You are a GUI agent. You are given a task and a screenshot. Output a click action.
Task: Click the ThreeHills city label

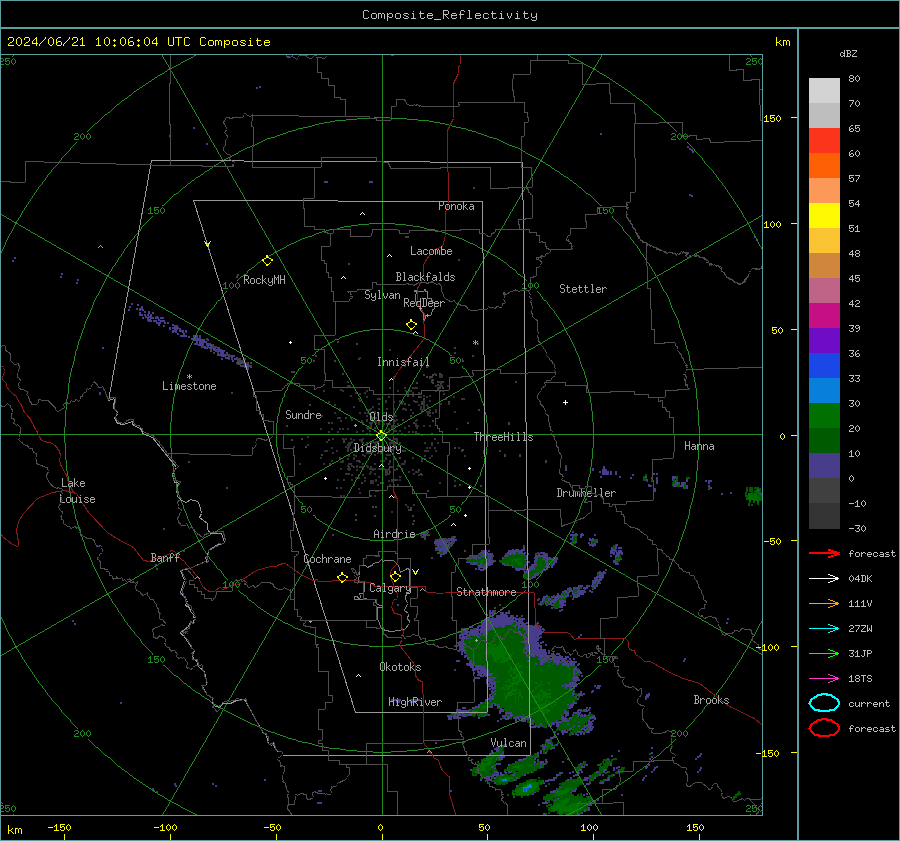[x=503, y=437]
